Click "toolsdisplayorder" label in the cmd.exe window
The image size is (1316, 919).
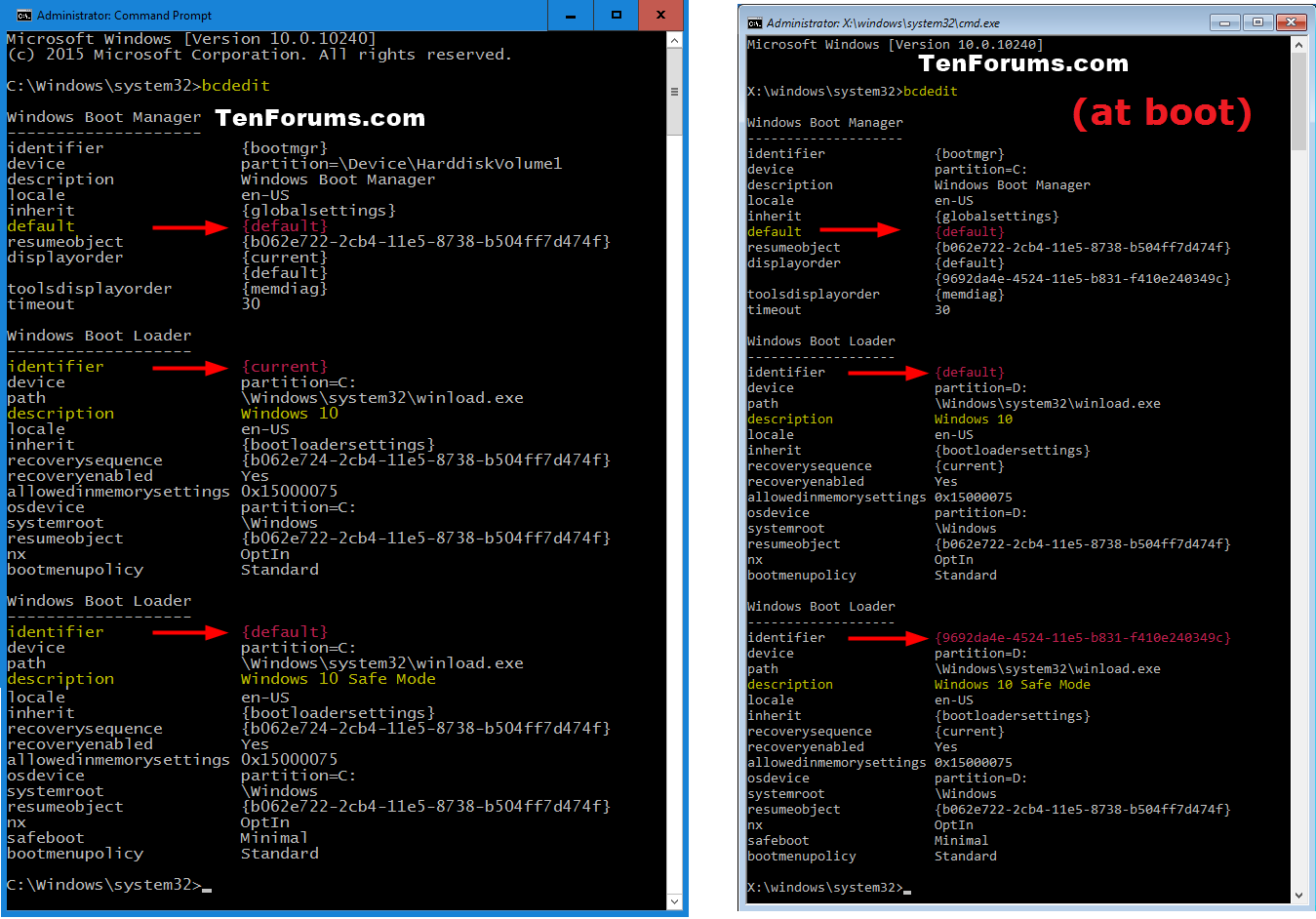(x=814, y=295)
